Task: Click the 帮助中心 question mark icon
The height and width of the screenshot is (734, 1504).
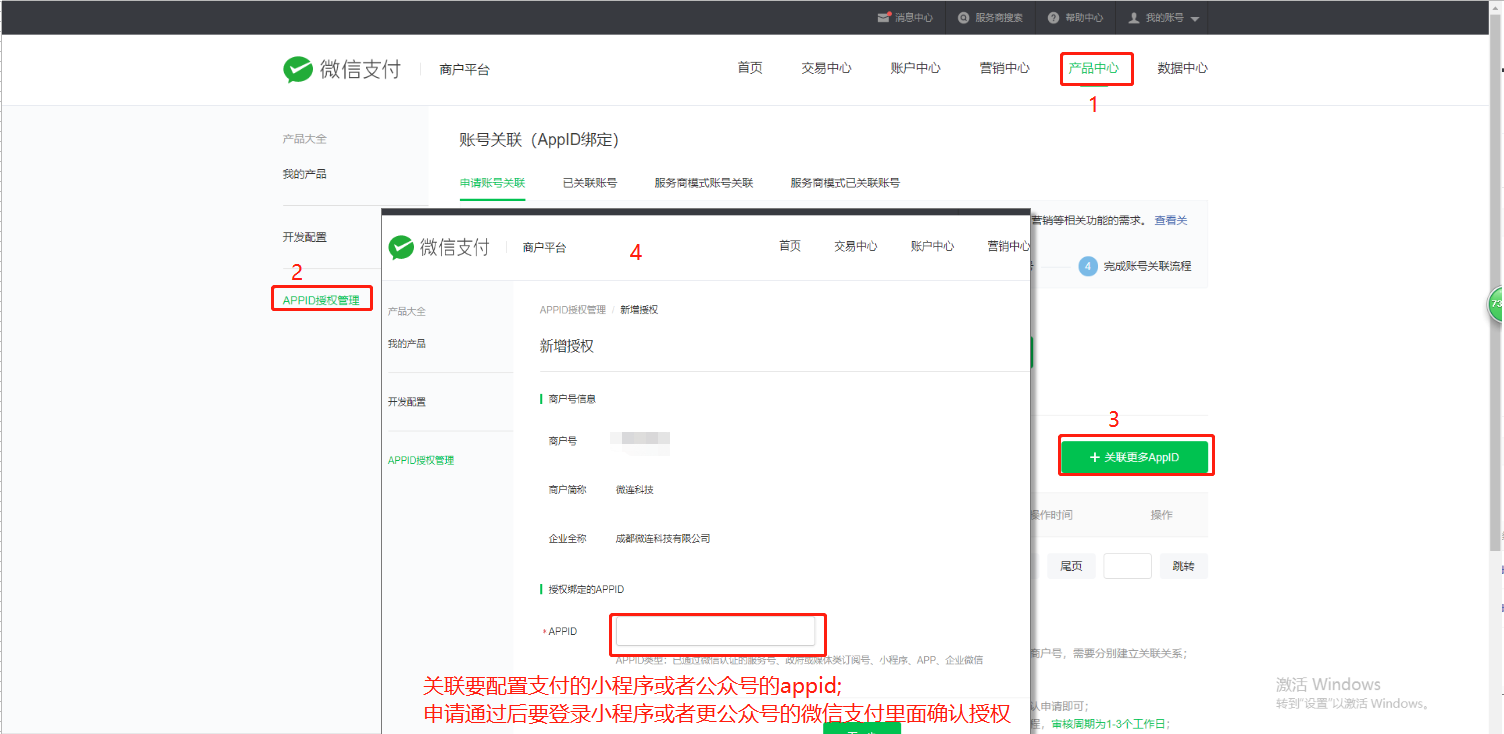Action: [1053, 18]
